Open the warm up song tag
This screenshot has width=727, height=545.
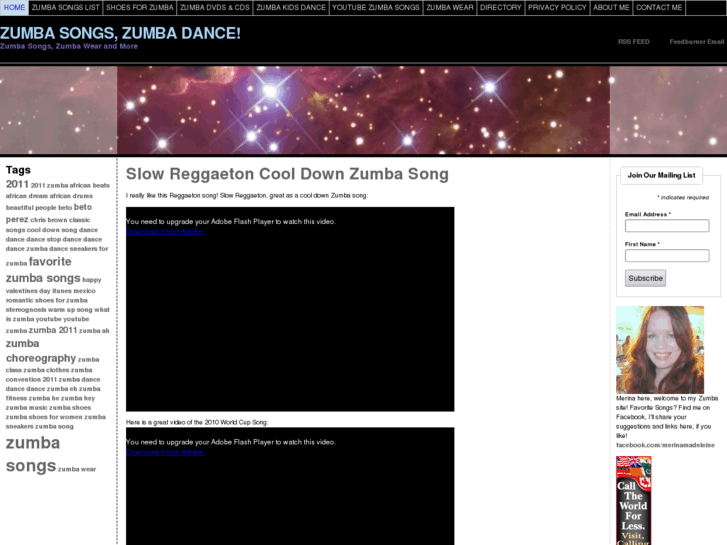(x=70, y=310)
